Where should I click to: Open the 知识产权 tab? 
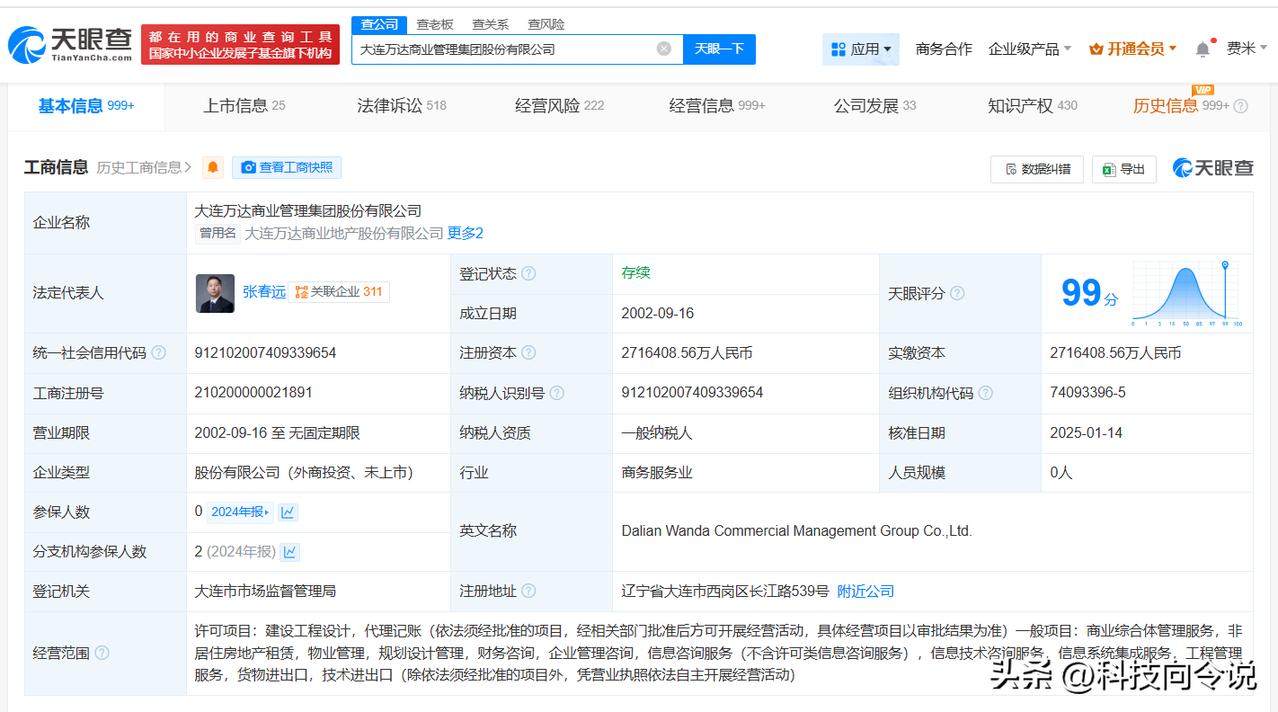click(1033, 106)
